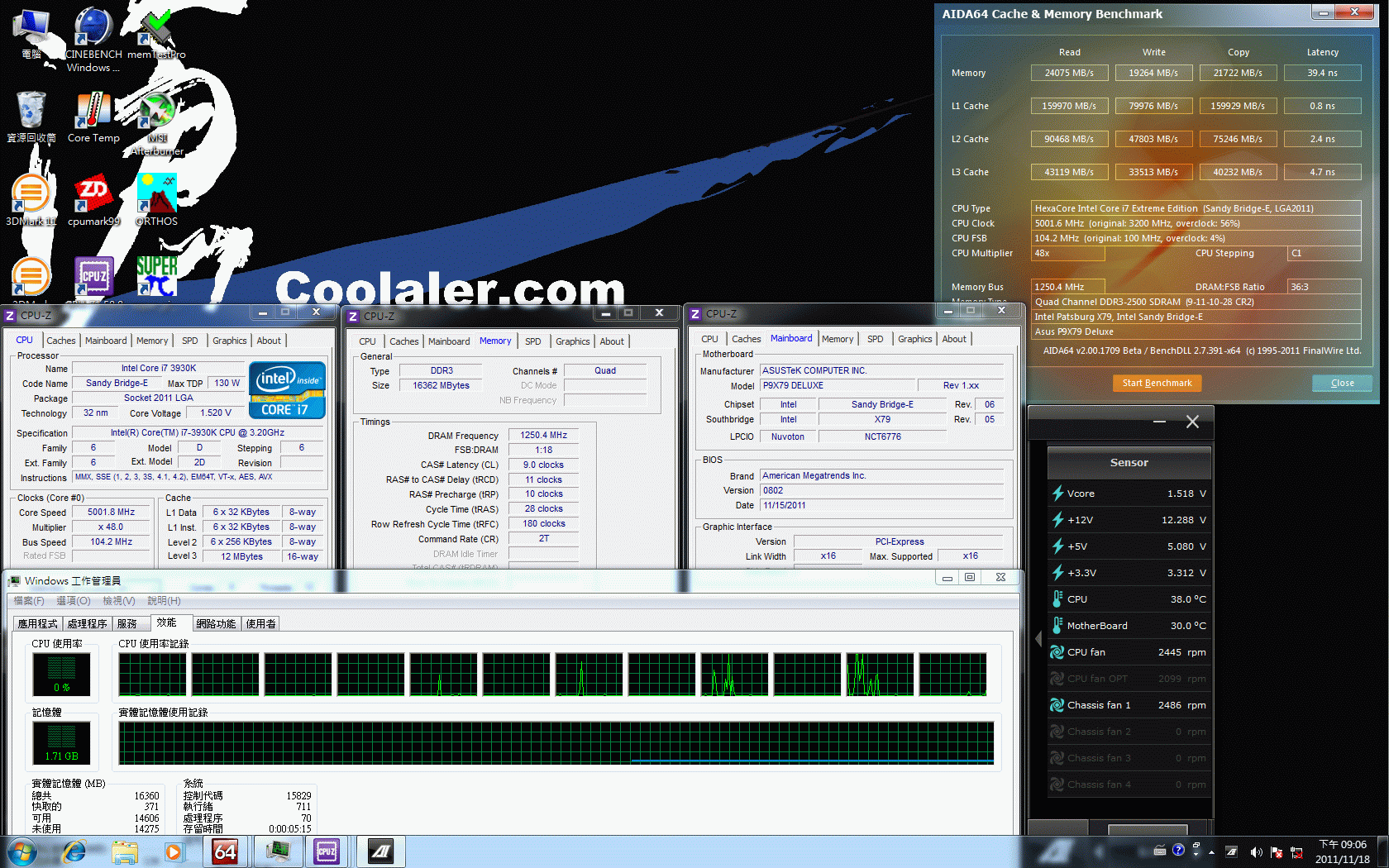
Task: Open the 檢視(V) menu in Task Manager
Action: 119,601
